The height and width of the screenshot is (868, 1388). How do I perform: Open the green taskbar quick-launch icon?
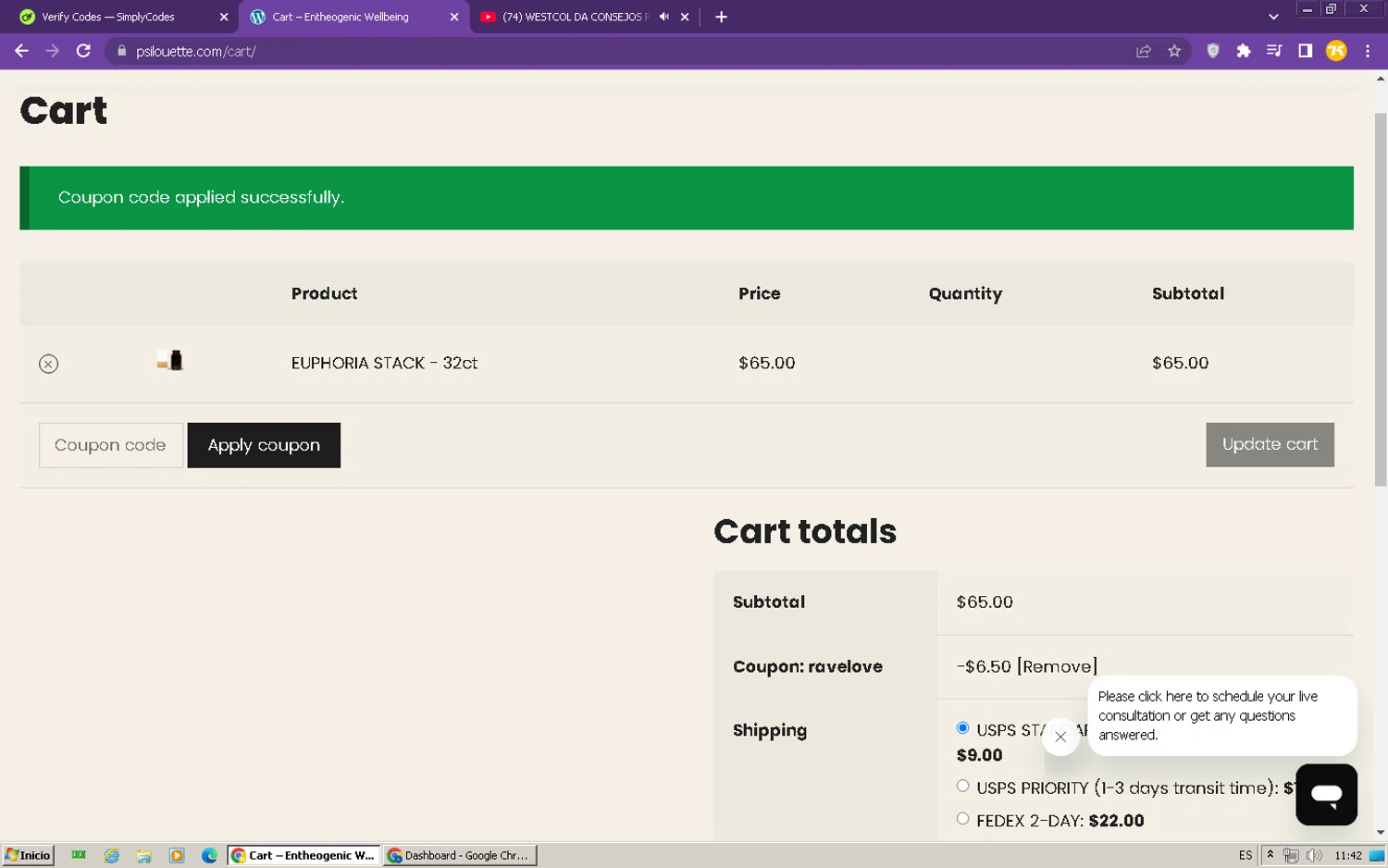click(79, 855)
